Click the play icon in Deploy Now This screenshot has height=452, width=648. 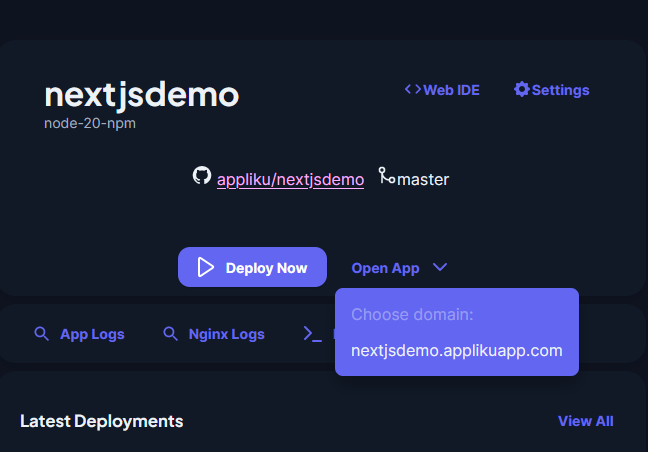[x=206, y=267]
